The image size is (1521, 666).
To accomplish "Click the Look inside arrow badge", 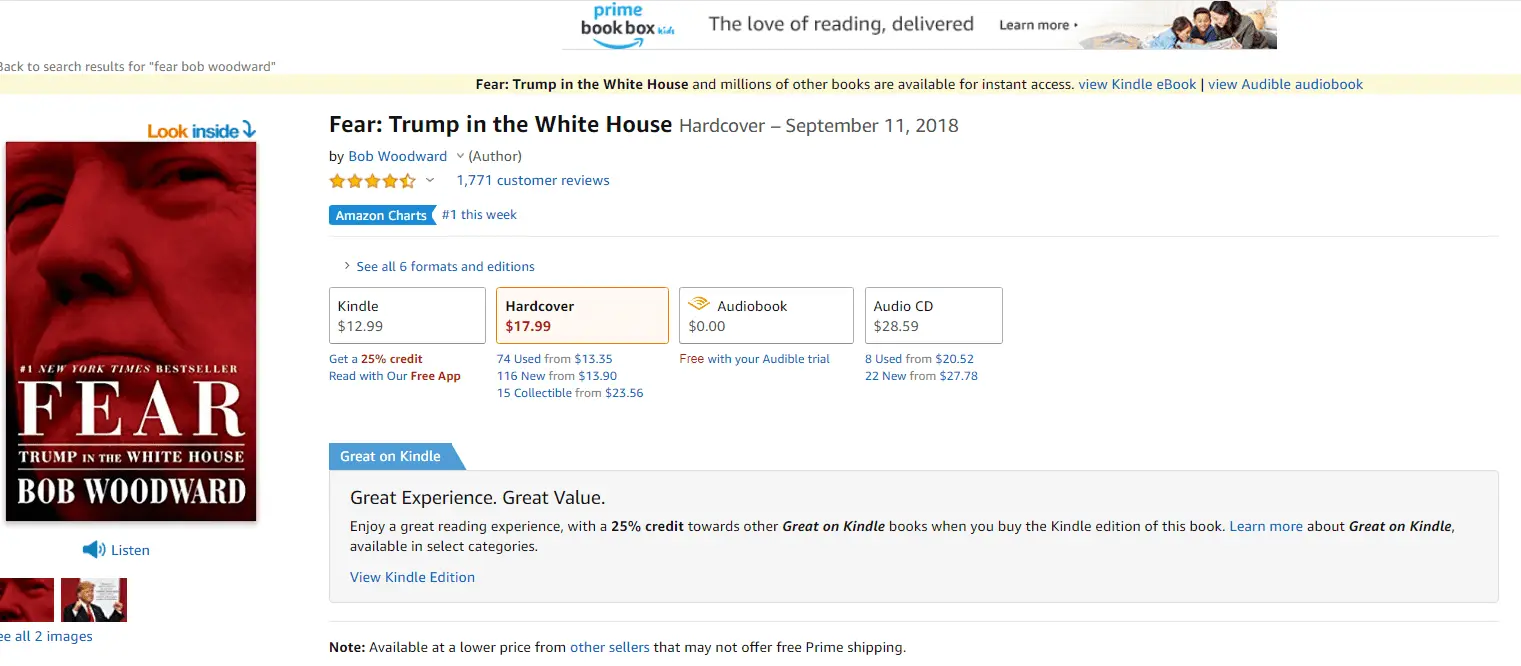I will (202, 131).
